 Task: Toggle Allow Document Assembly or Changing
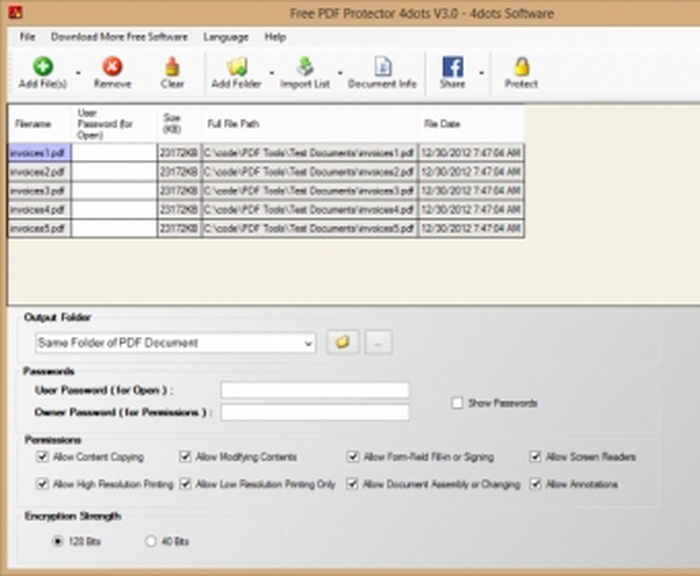click(353, 484)
